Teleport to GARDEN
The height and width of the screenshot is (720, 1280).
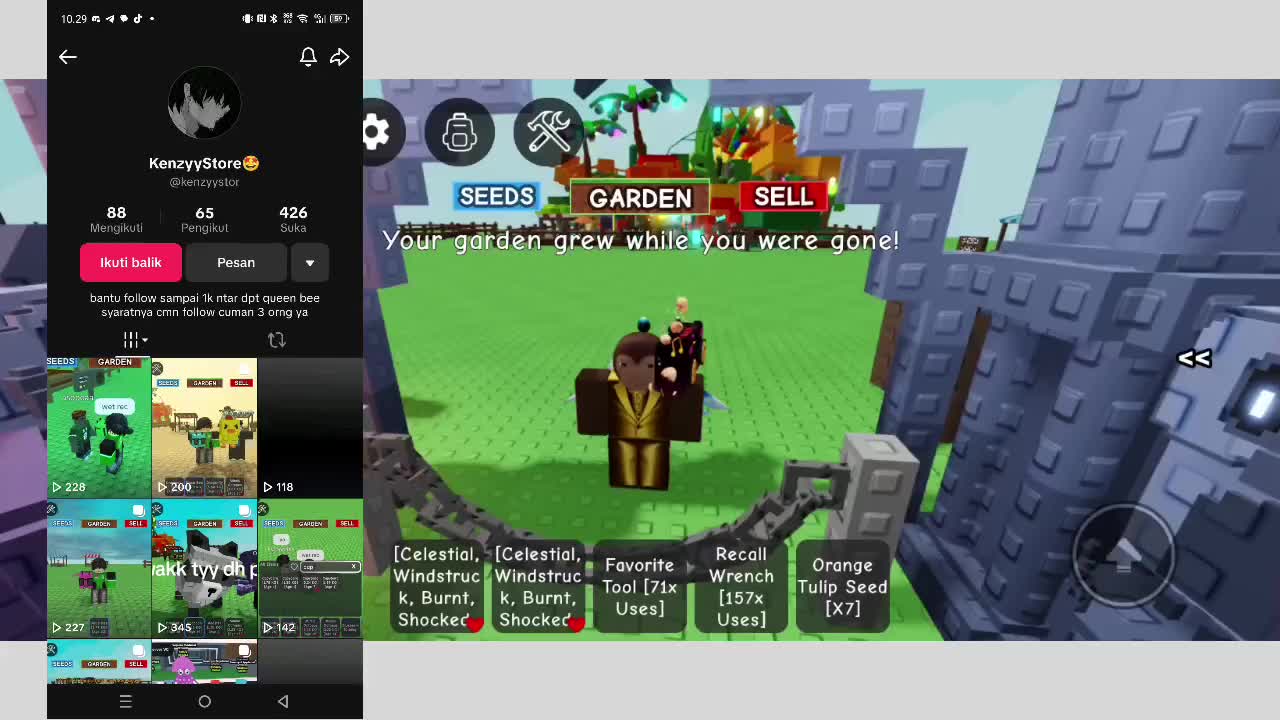(640, 197)
